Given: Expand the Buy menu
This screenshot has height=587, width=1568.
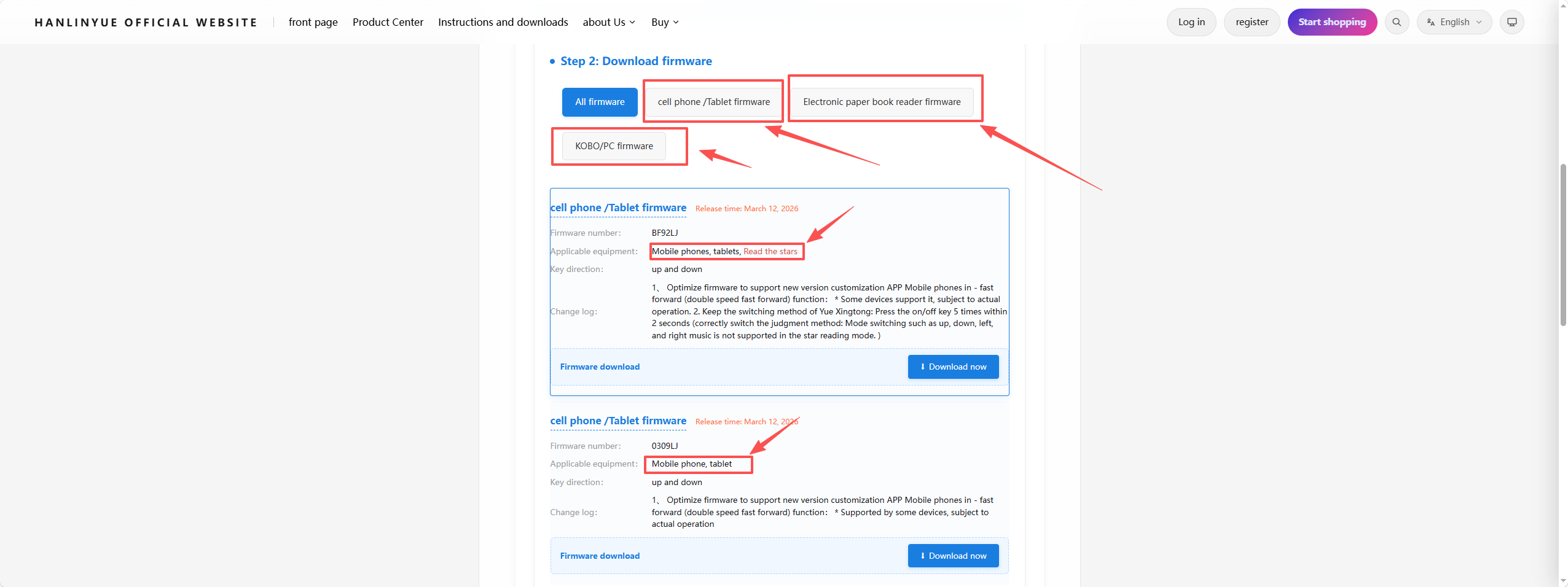Looking at the screenshot, I should click(665, 22).
